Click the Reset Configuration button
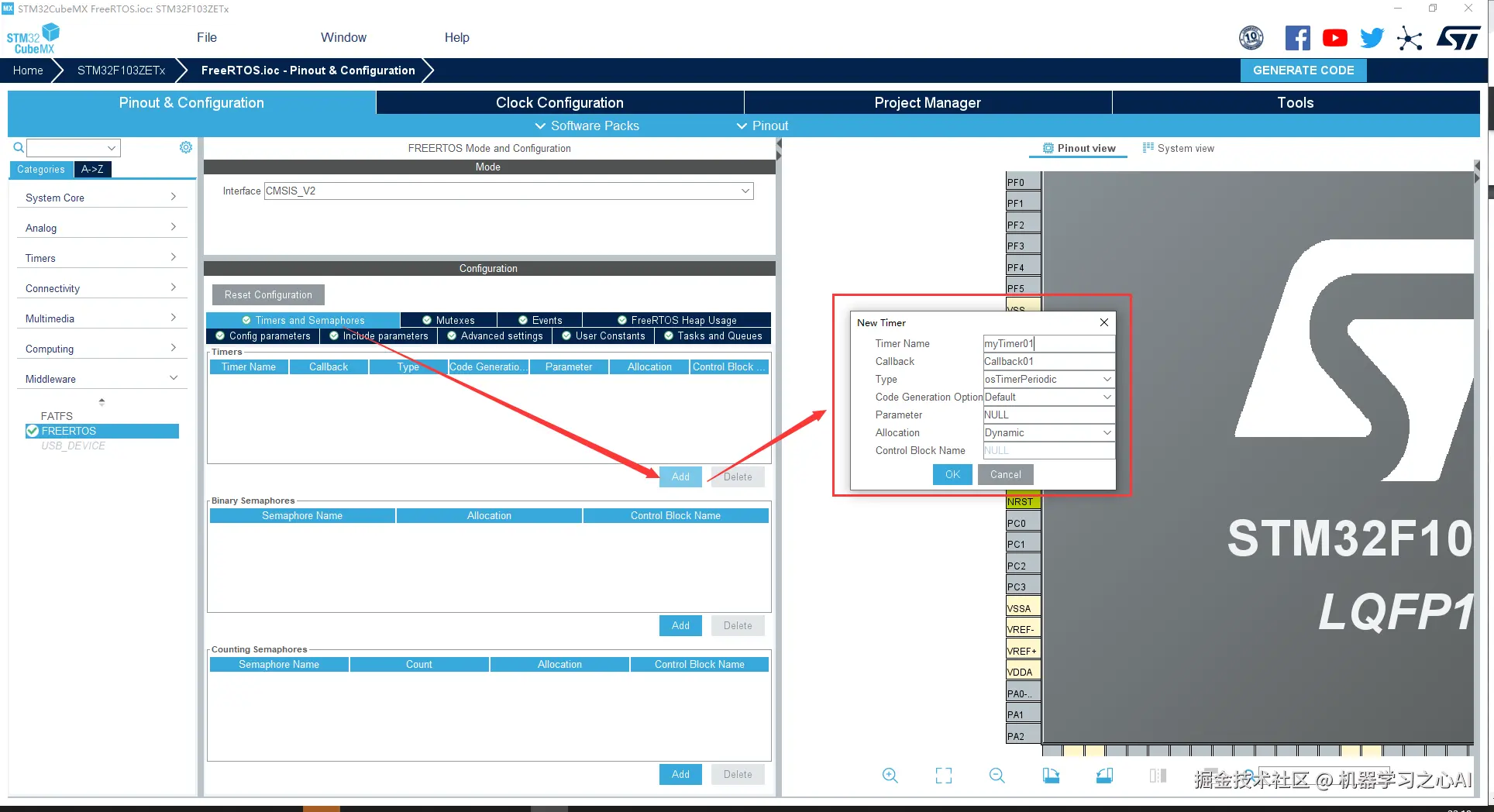This screenshot has width=1494, height=812. 268,294
